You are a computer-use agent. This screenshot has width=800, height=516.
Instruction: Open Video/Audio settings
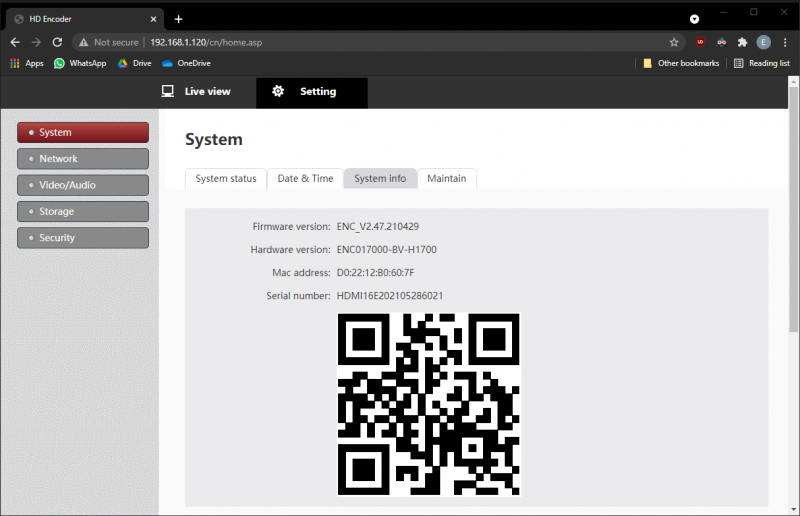click(x=83, y=185)
